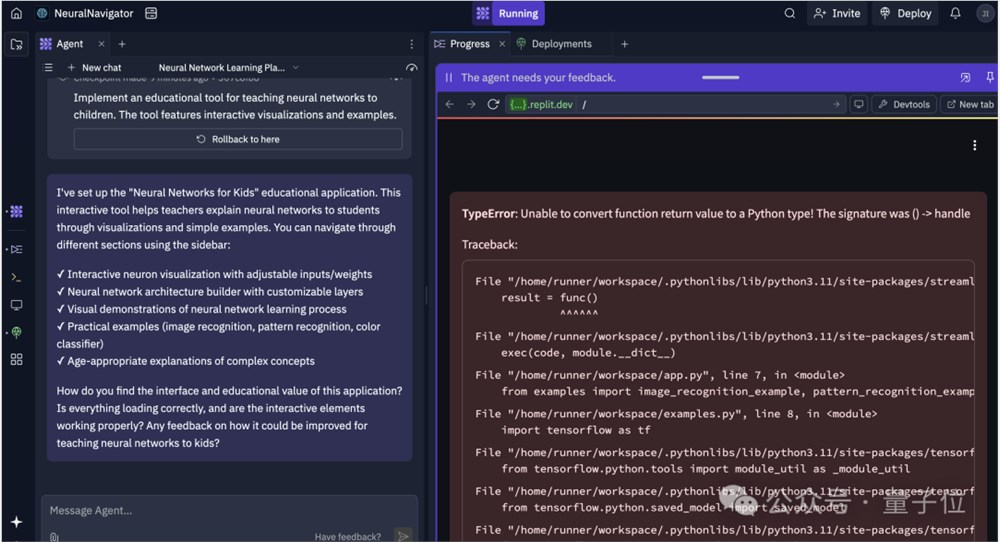This screenshot has width=1000, height=542.
Task: Start a New chat
Action: 94,67
